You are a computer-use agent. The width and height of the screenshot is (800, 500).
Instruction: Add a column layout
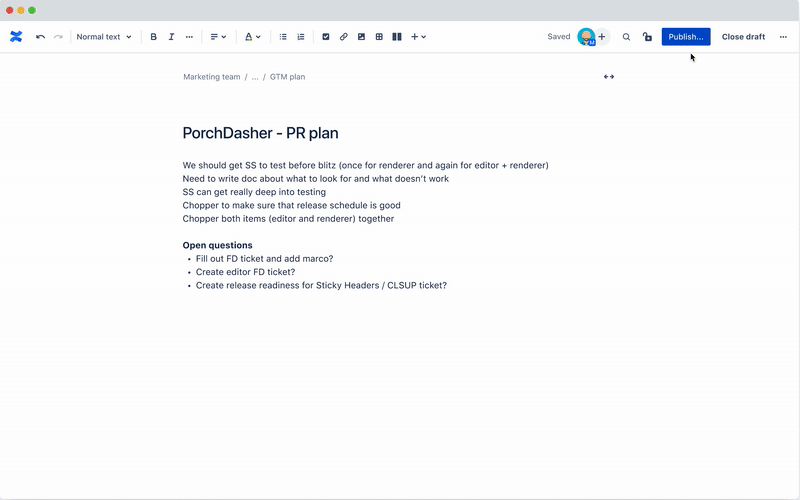pos(397,37)
